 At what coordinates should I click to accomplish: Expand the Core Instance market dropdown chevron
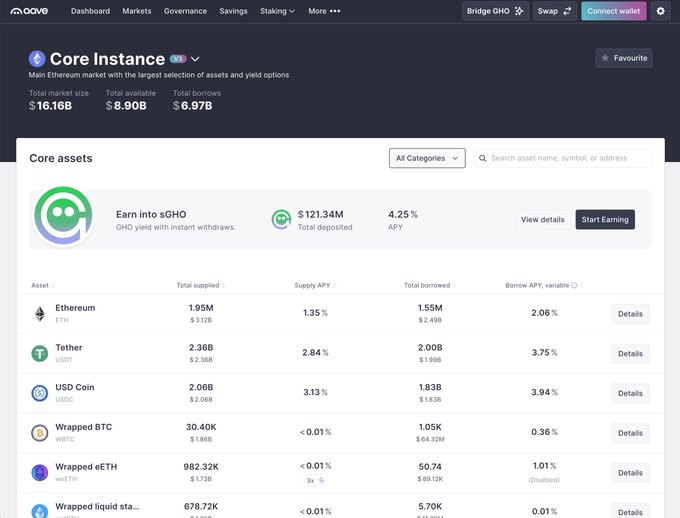(195, 59)
